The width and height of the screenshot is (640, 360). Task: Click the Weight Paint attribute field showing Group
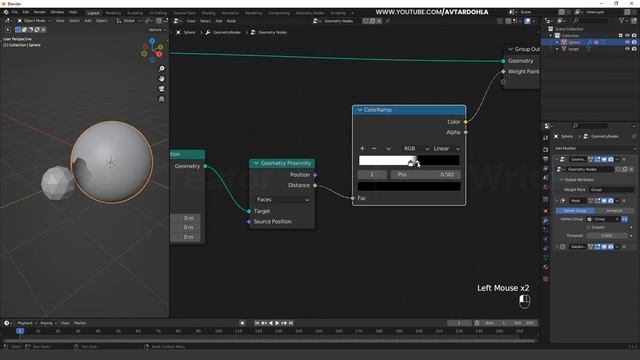611,189
